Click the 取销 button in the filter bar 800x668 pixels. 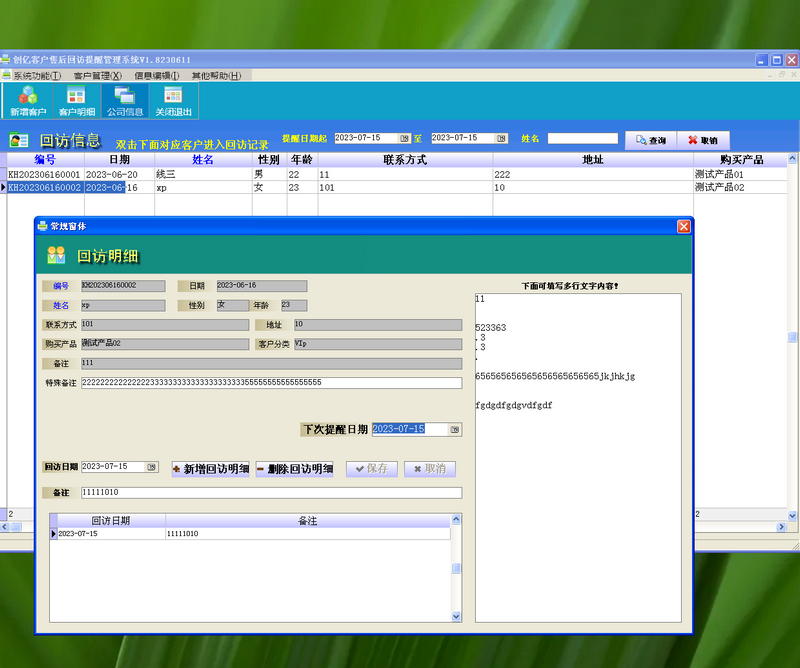(x=703, y=140)
